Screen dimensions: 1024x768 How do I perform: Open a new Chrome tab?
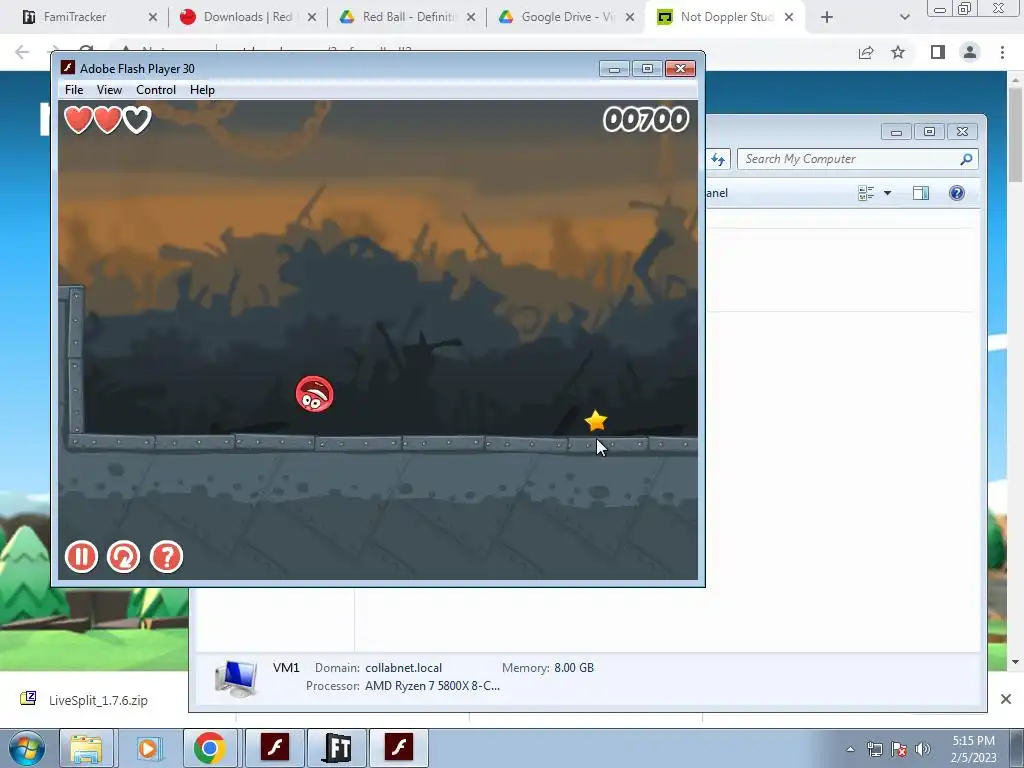(x=827, y=17)
